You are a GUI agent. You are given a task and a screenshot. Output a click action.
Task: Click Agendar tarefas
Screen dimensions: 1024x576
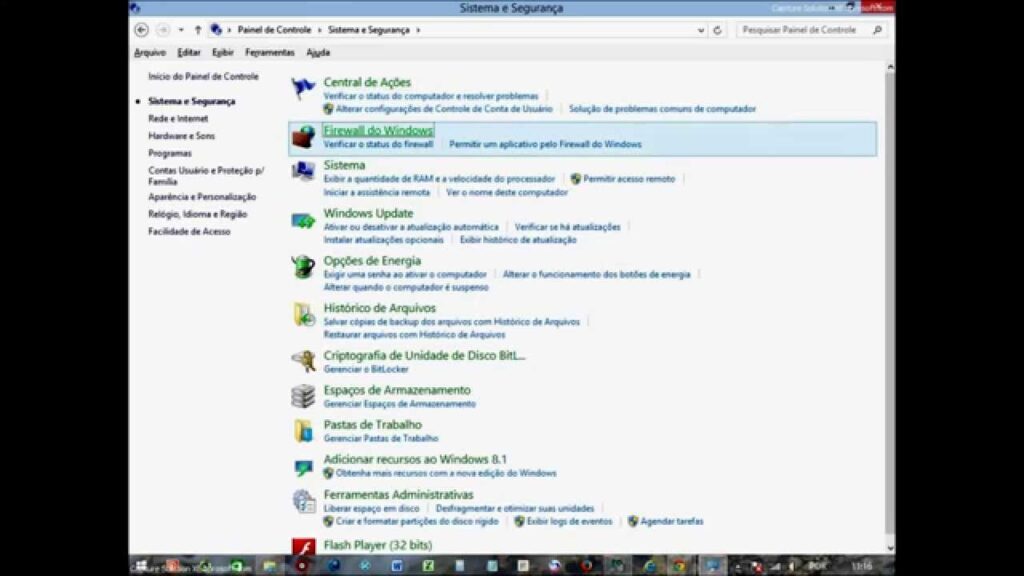tap(672, 522)
